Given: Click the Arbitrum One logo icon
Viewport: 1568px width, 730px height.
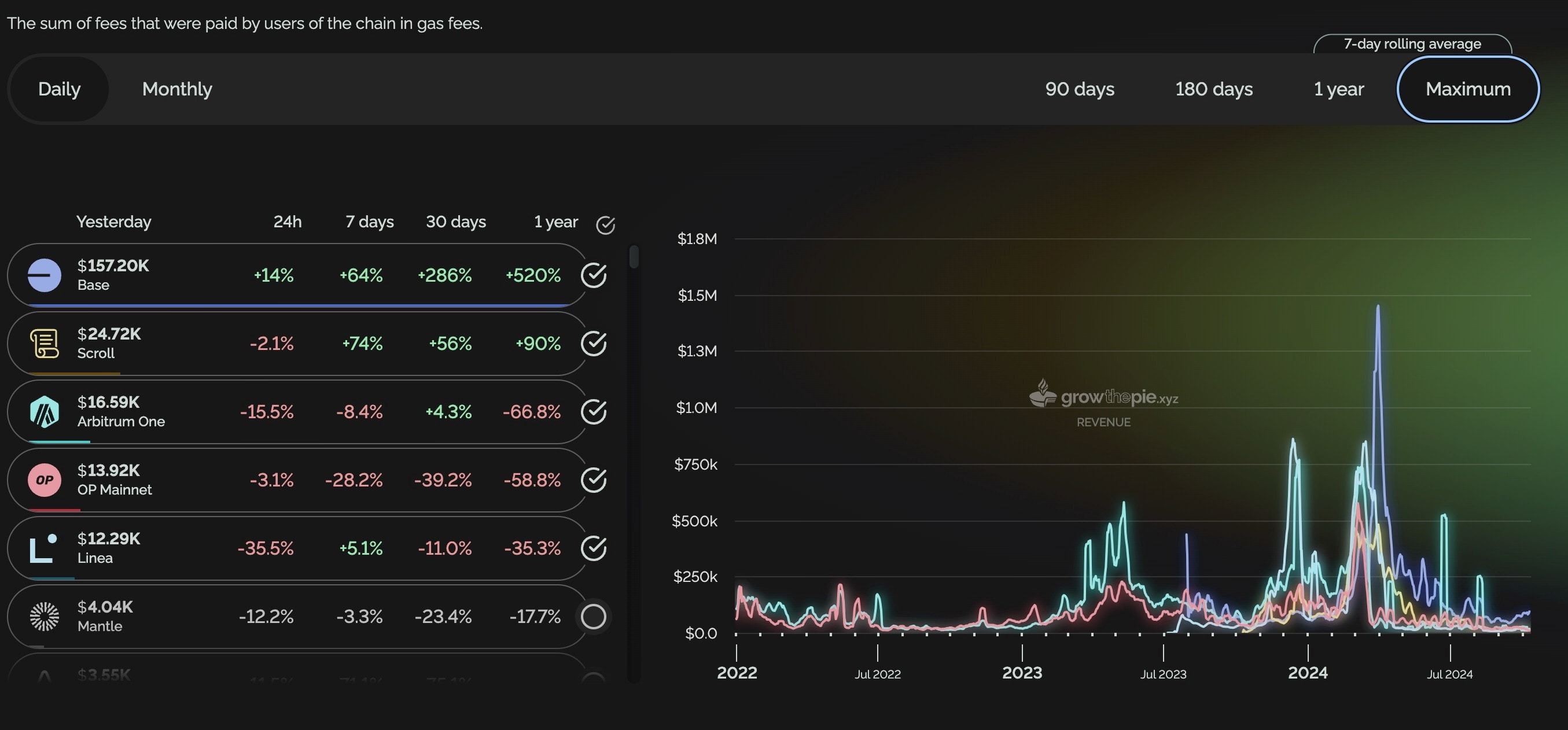Looking at the screenshot, I should tap(45, 412).
